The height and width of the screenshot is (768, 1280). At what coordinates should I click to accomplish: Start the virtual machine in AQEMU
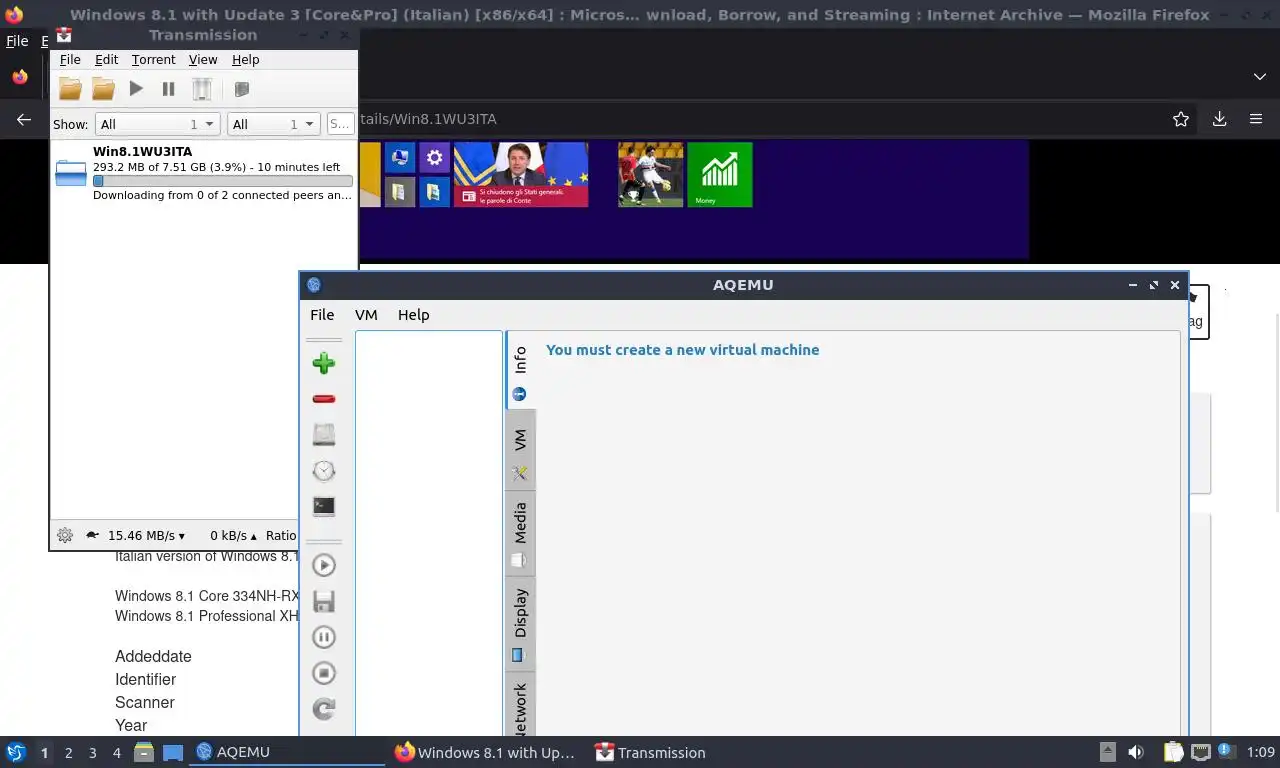tap(323, 565)
